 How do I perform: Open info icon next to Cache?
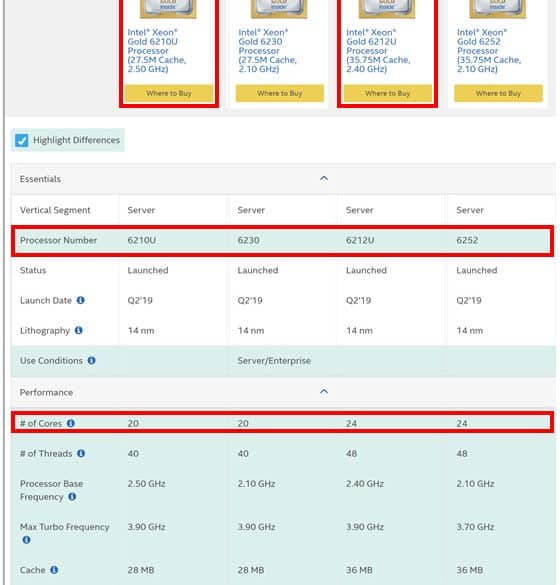click(54, 570)
